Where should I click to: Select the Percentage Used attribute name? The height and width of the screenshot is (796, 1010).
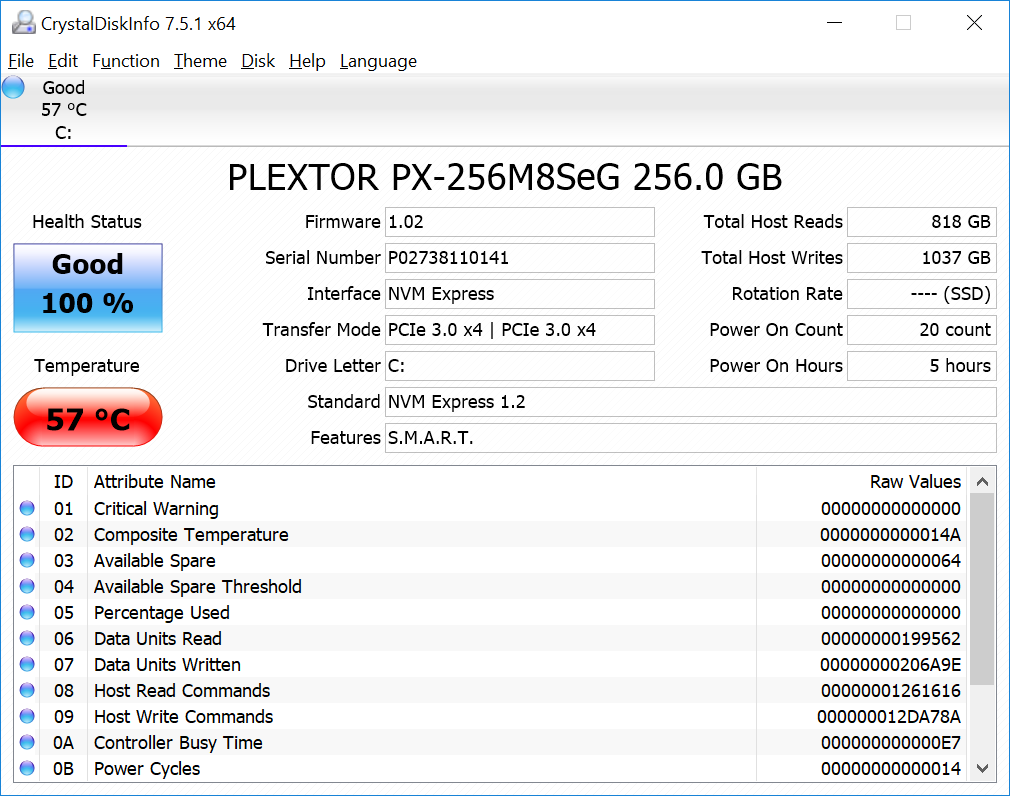[x=162, y=612]
